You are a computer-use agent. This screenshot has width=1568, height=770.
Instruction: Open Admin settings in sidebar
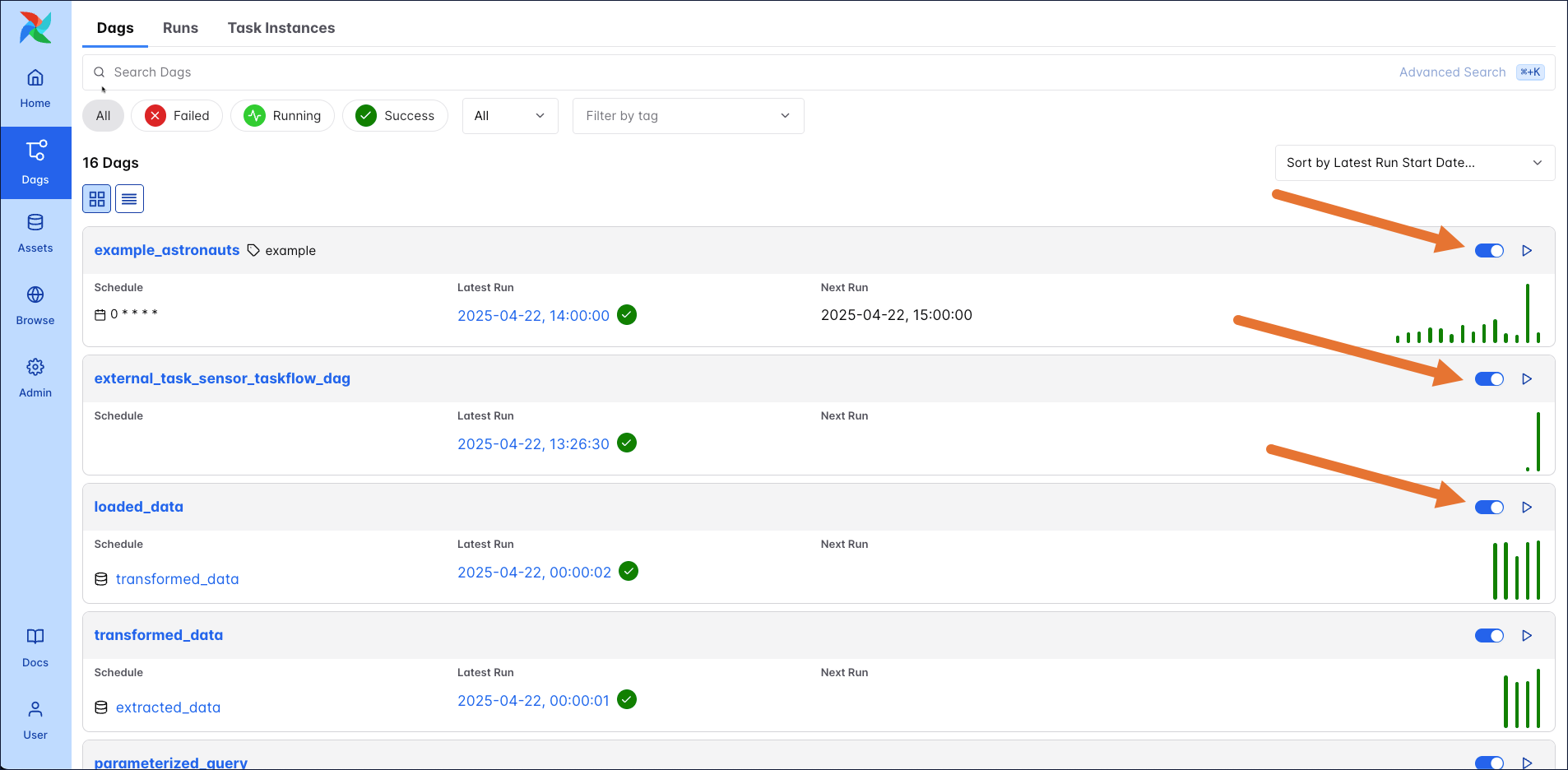click(35, 378)
